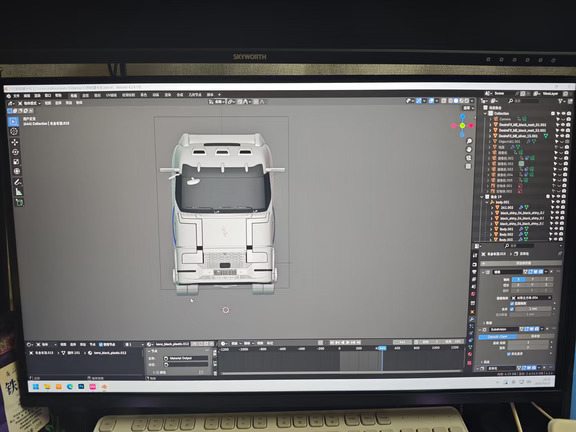This screenshot has width=576, height=432.
Task: Enable mirror axis Y button
Action: click(533, 280)
